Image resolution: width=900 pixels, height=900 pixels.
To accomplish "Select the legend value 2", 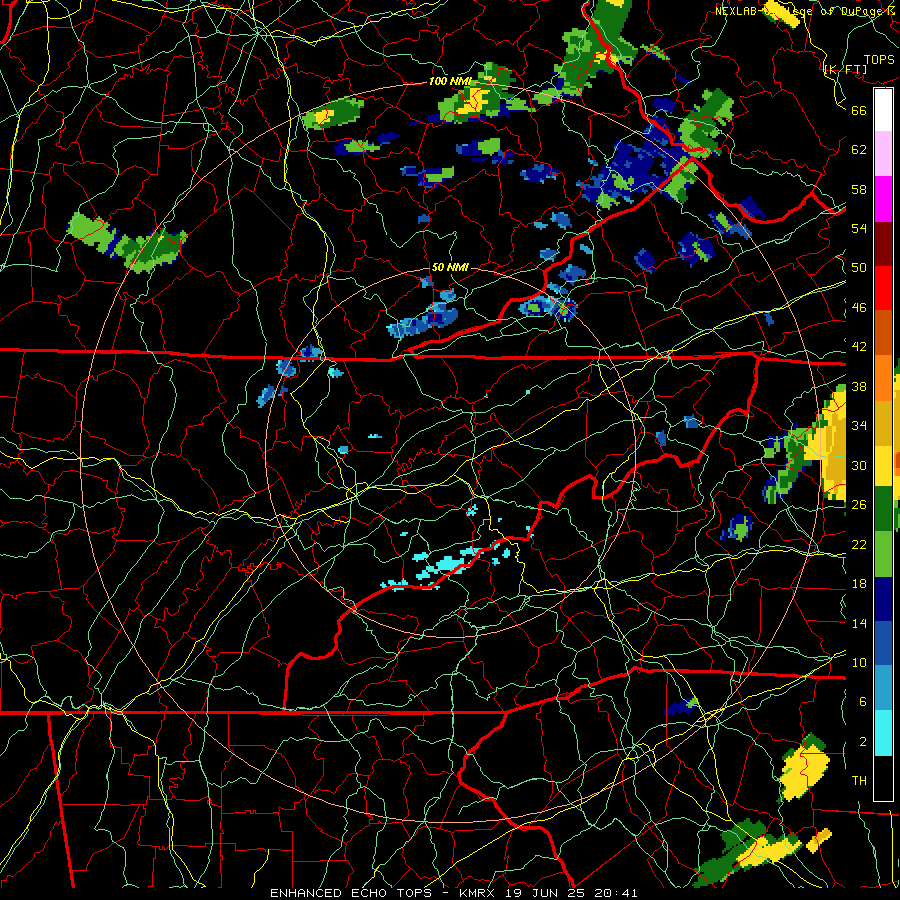I will (863, 742).
